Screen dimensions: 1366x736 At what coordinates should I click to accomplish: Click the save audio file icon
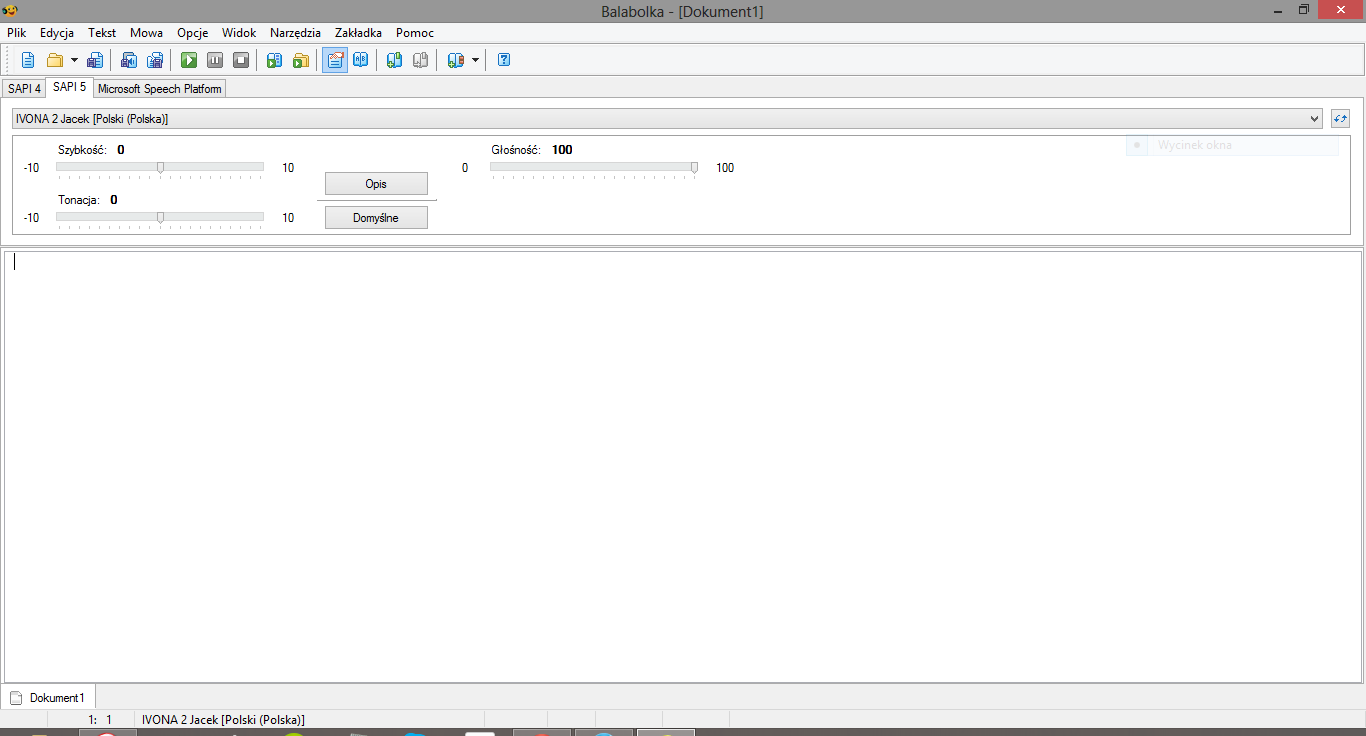[129, 60]
